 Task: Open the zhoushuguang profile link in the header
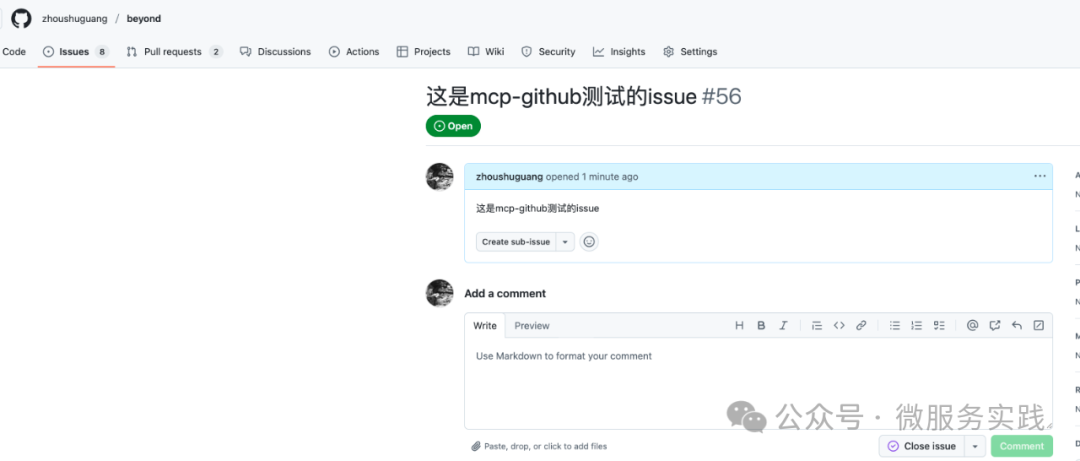(74, 19)
